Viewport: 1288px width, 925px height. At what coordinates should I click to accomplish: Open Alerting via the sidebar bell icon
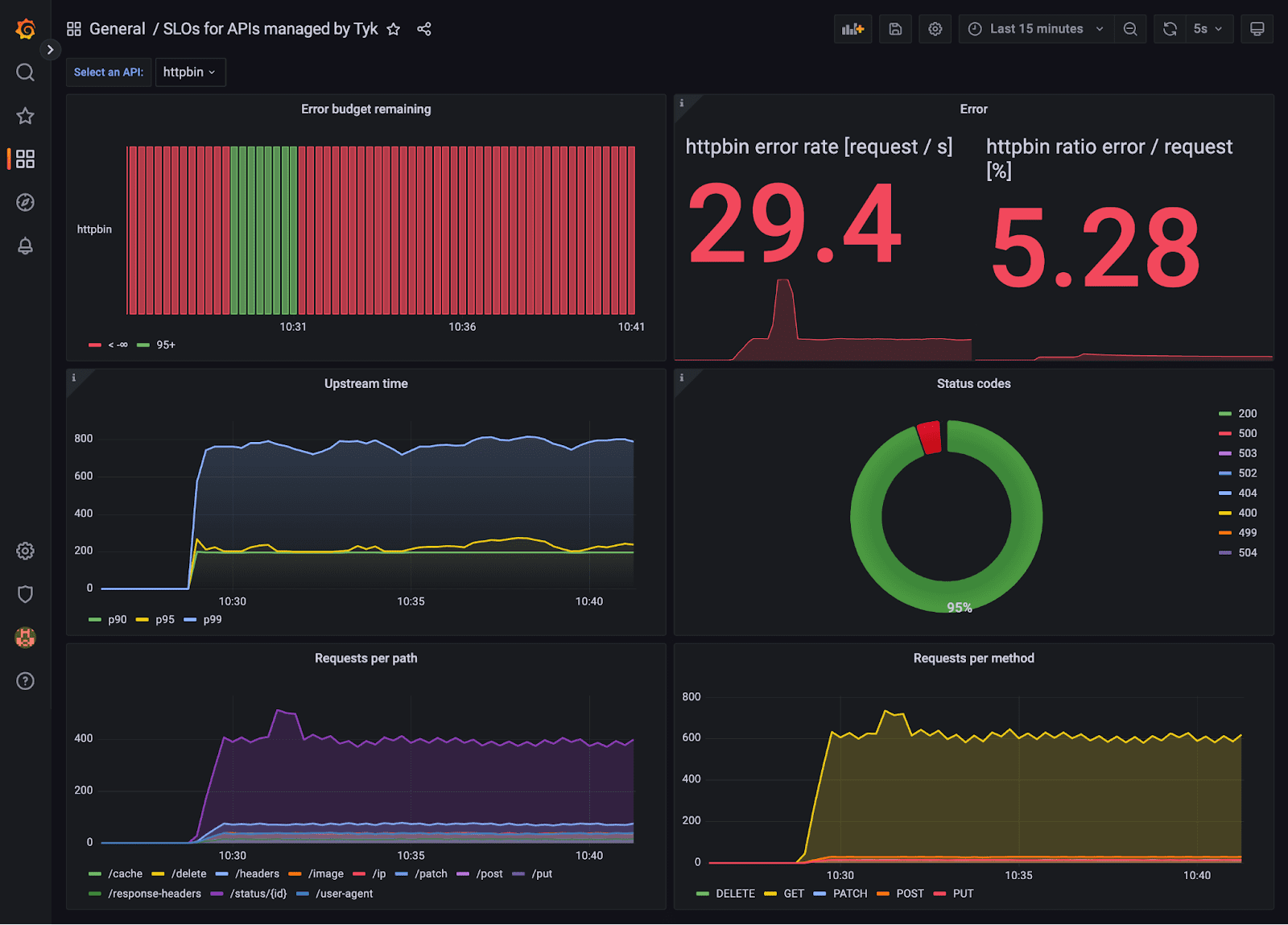coord(25,246)
